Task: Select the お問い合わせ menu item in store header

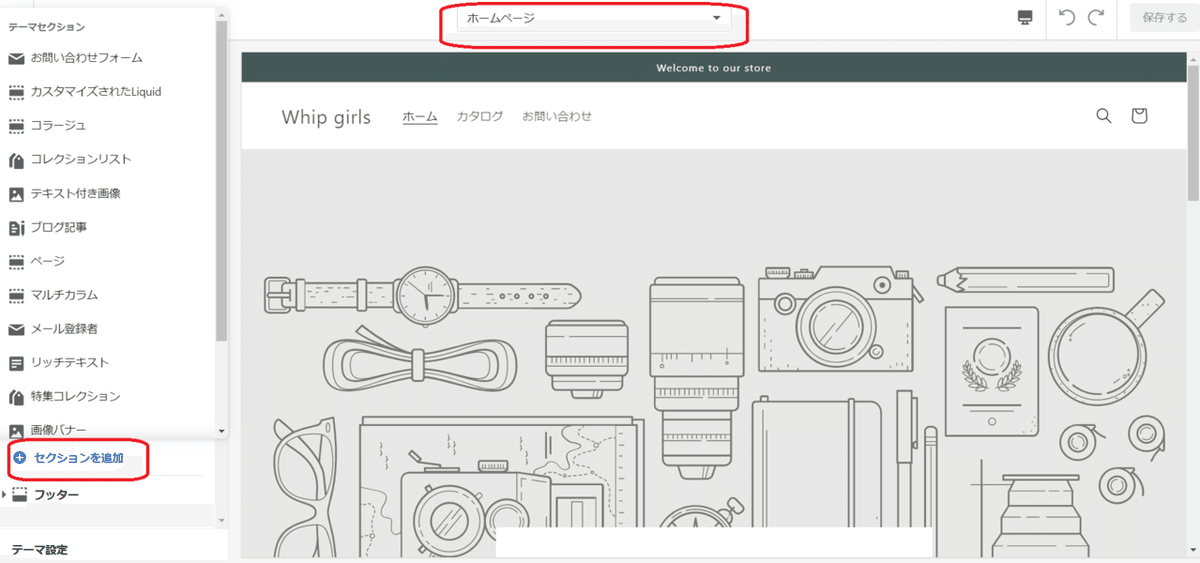Action: pos(557,116)
